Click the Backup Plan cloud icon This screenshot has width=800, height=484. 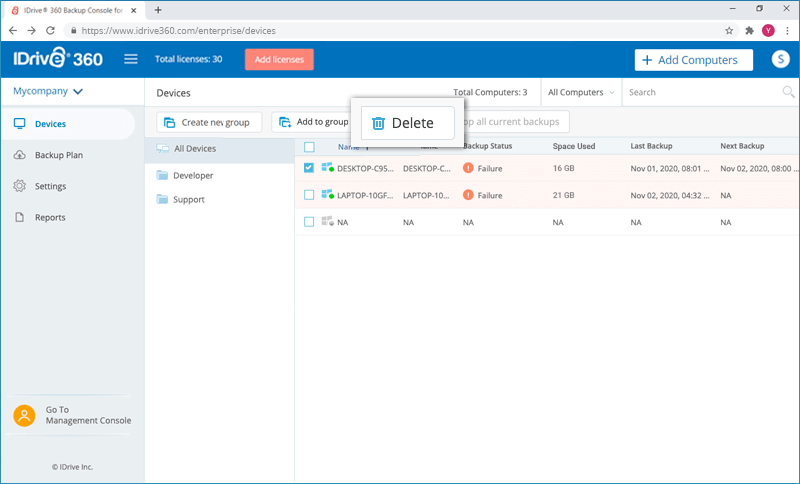19,155
